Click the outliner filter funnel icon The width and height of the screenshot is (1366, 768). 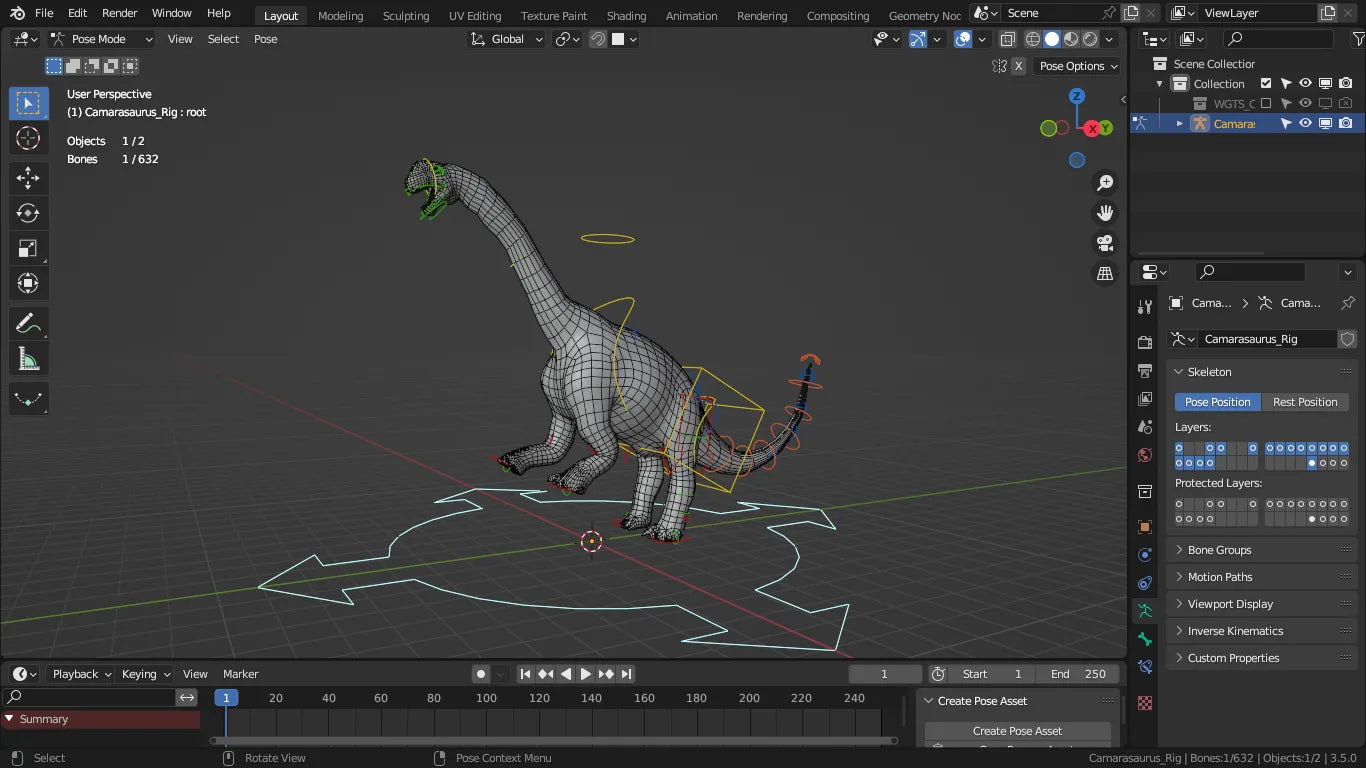1357,39
